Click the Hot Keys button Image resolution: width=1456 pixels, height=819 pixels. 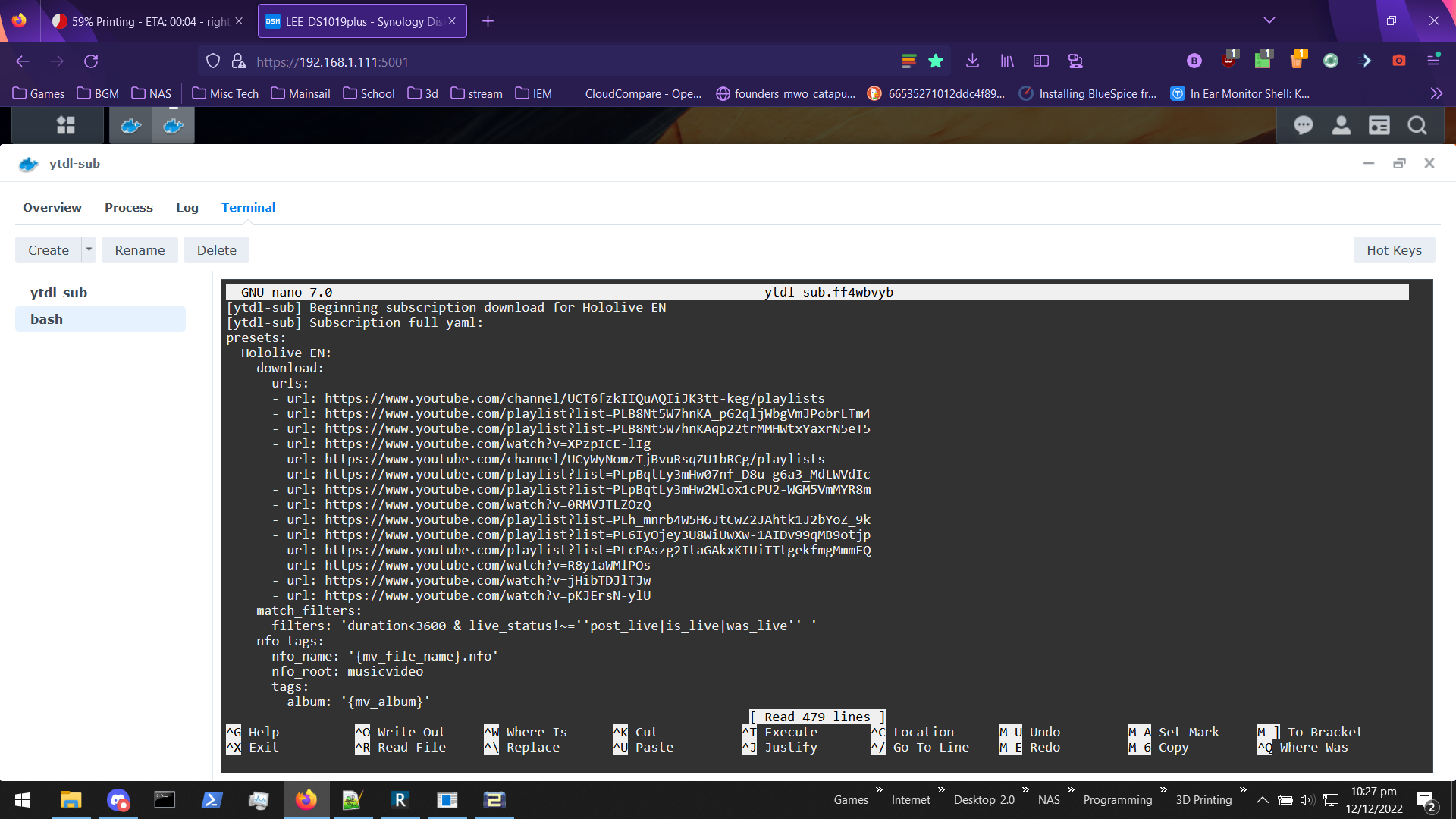click(x=1394, y=249)
